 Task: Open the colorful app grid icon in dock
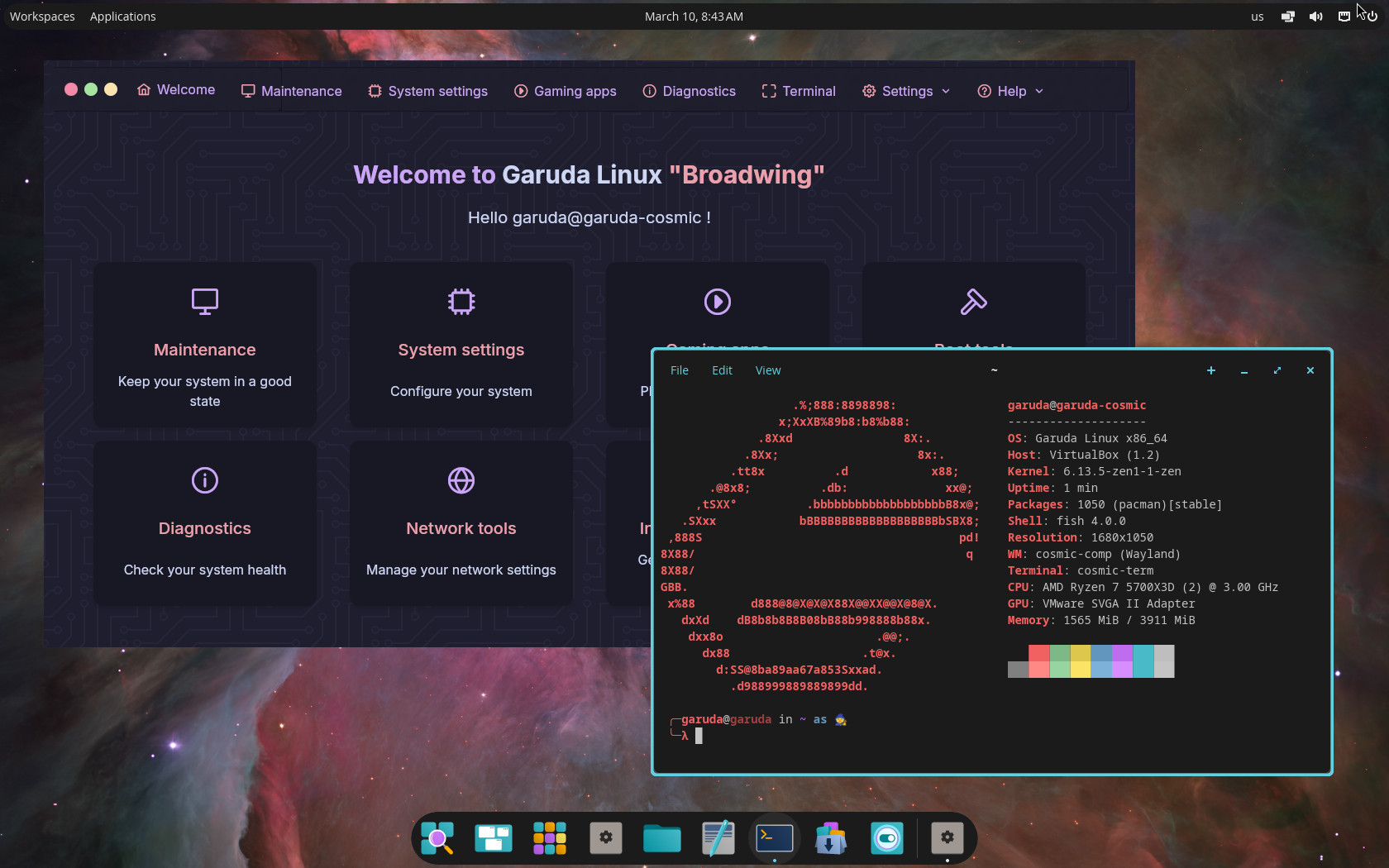click(550, 838)
